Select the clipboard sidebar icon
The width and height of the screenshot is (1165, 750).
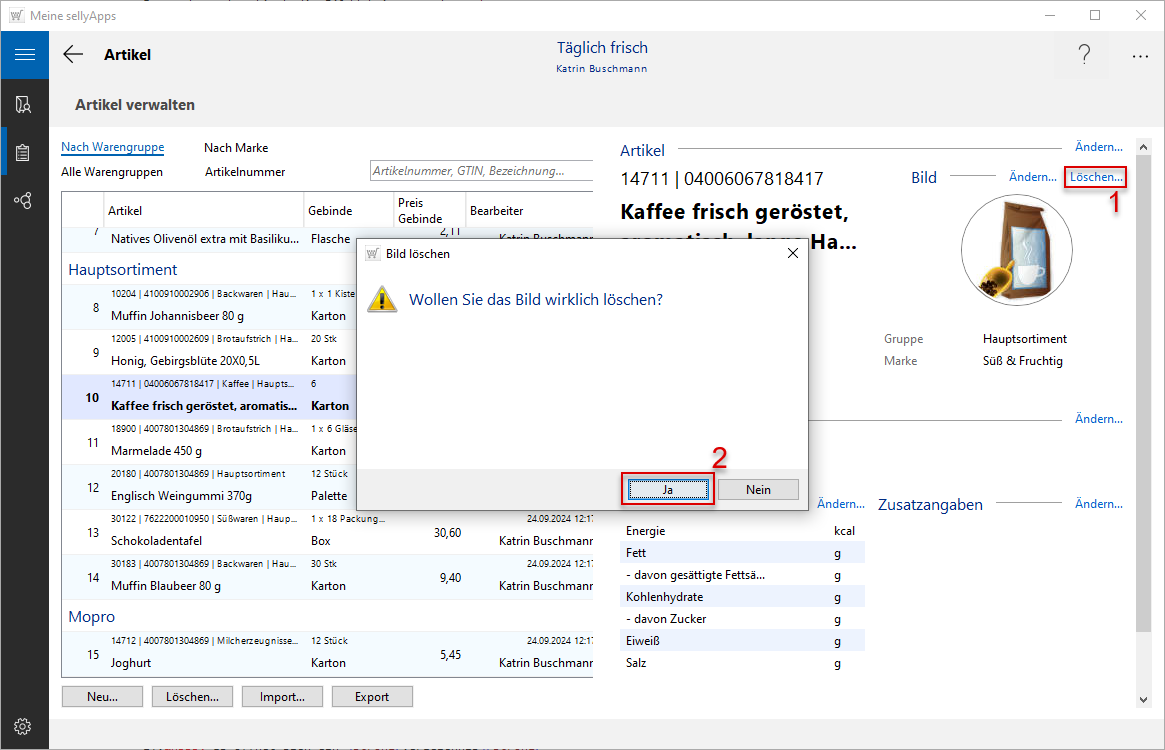coord(24,153)
